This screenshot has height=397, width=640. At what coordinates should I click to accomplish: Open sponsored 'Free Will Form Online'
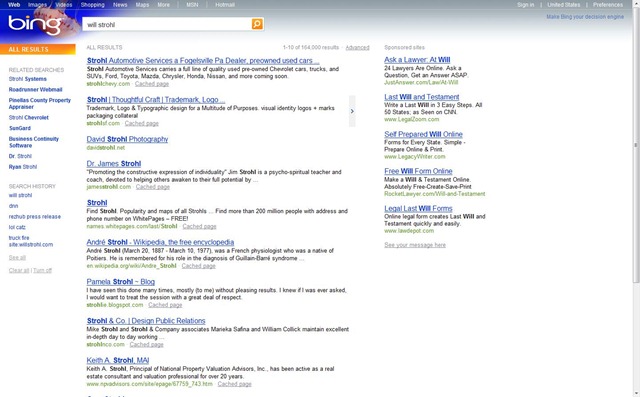[x=418, y=171]
